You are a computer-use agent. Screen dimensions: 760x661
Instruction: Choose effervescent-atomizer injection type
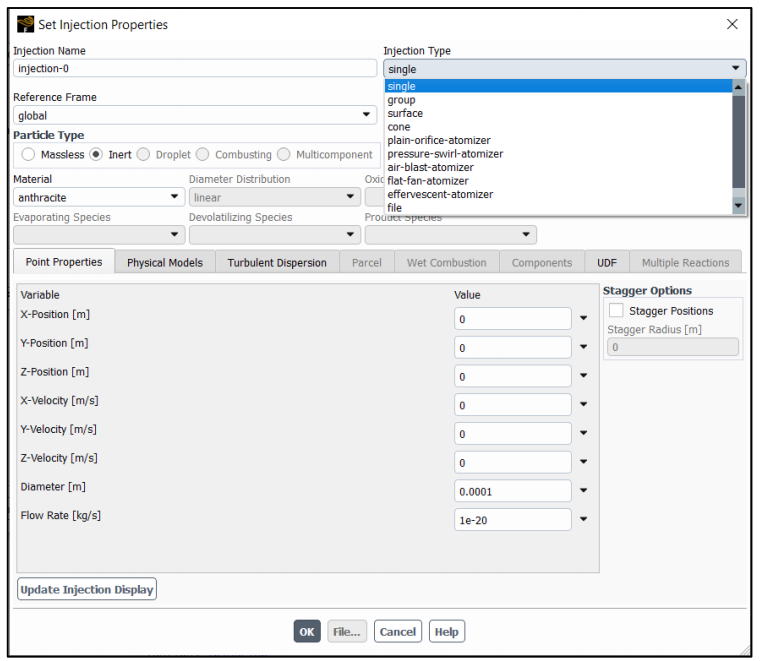point(558,194)
